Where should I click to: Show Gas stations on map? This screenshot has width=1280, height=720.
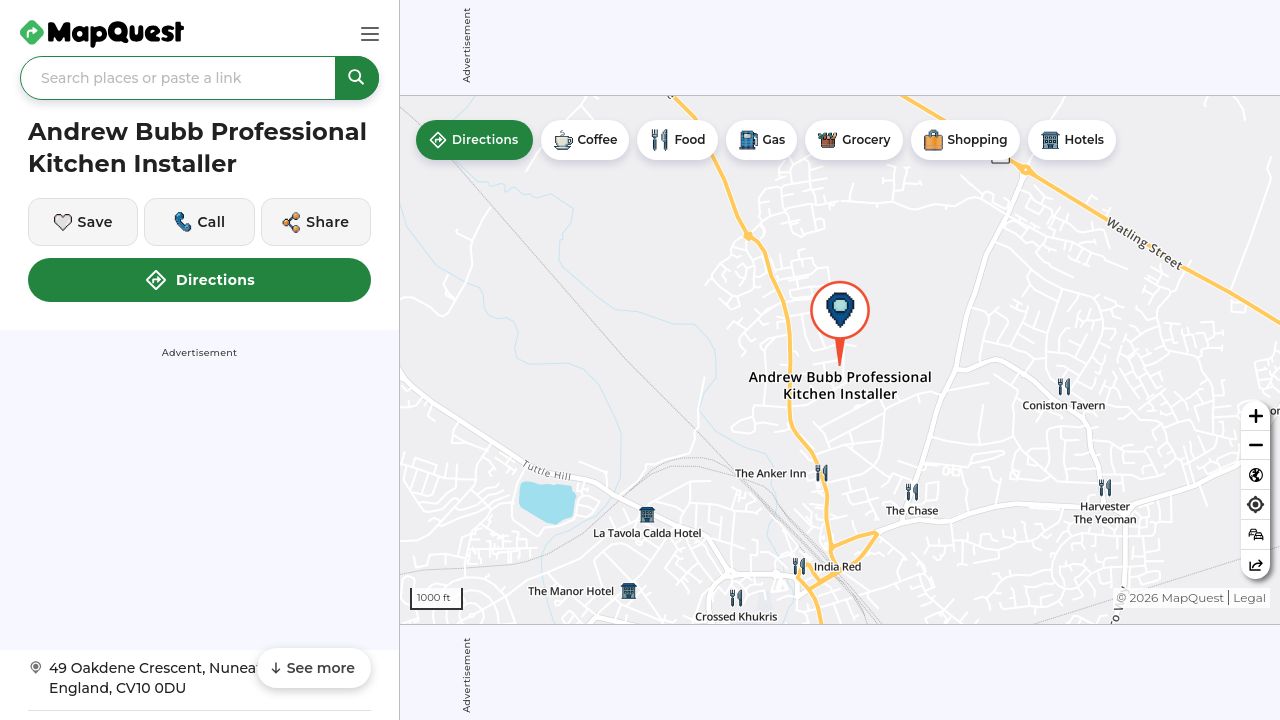coord(761,140)
